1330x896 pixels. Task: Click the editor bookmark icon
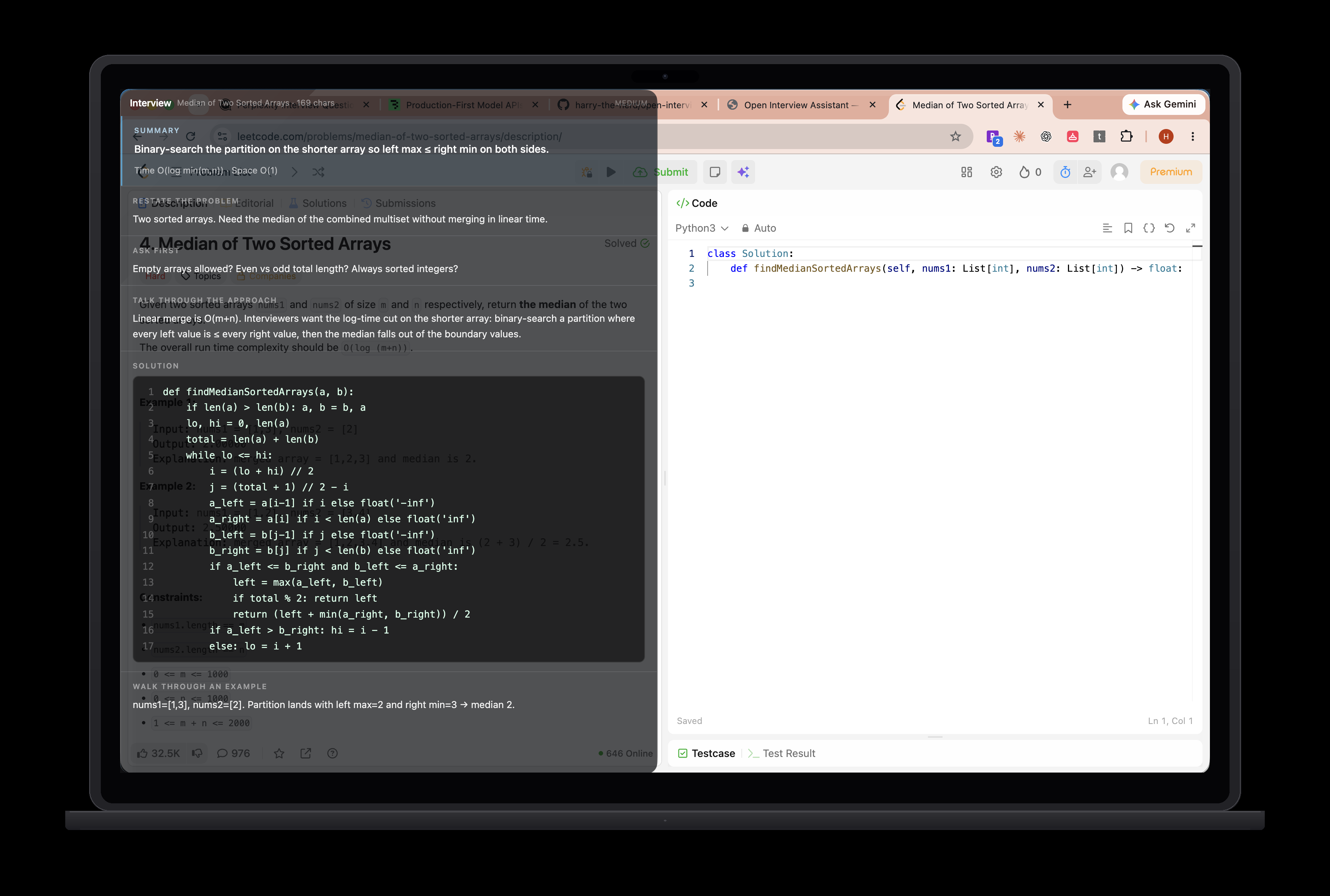click(1128, 228)
